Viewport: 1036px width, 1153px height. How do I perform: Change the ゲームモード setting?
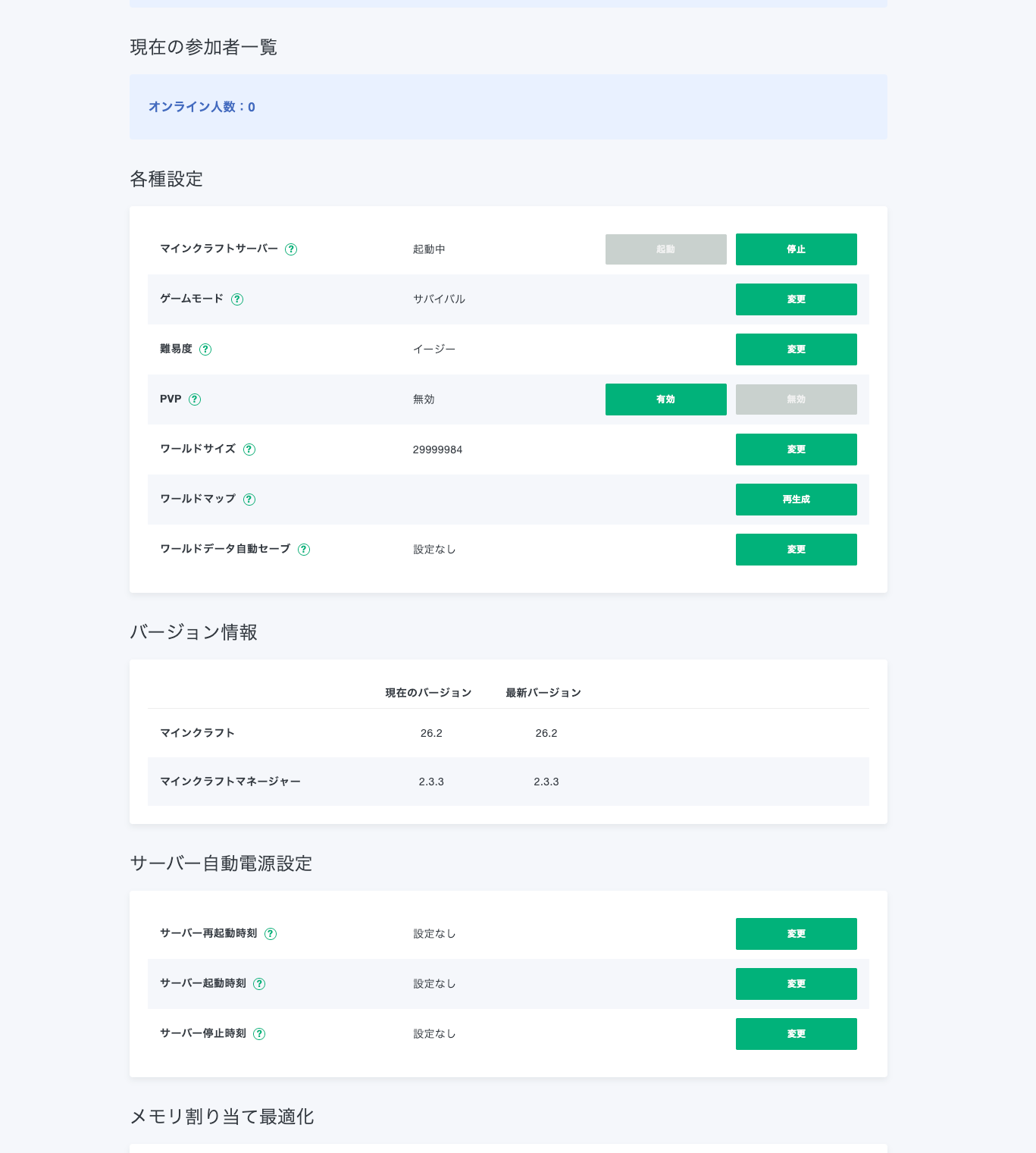pyautogui.click(x=797, y=299)
